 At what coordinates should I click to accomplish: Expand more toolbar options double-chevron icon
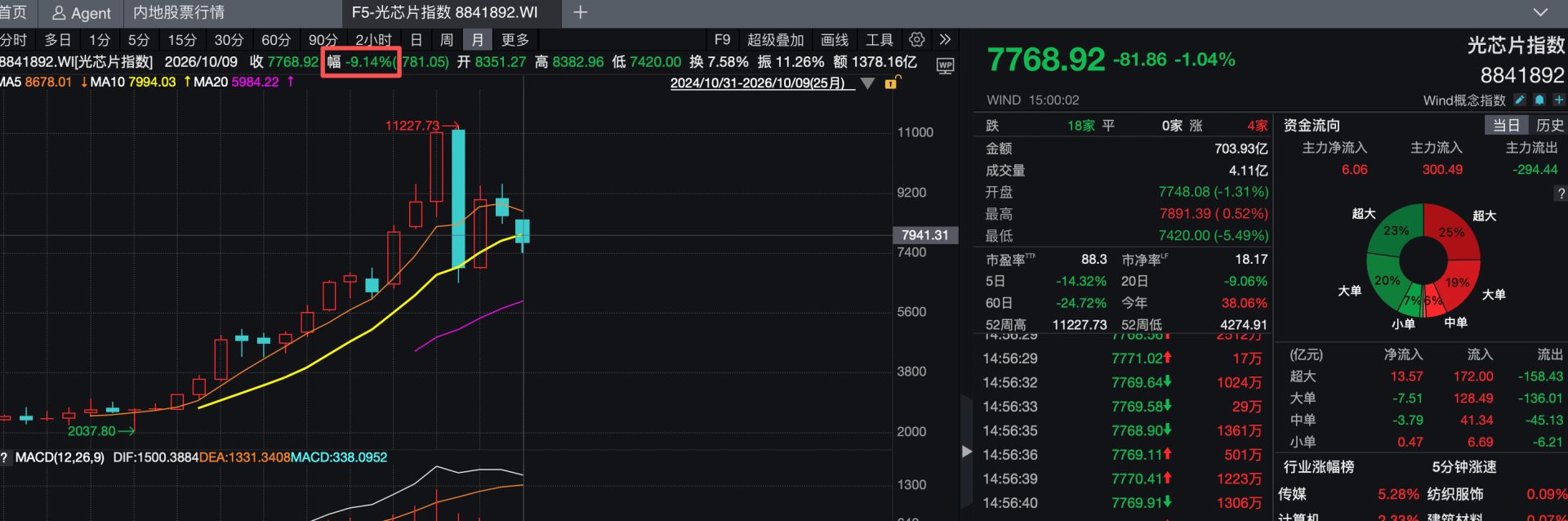coord(945,40)
